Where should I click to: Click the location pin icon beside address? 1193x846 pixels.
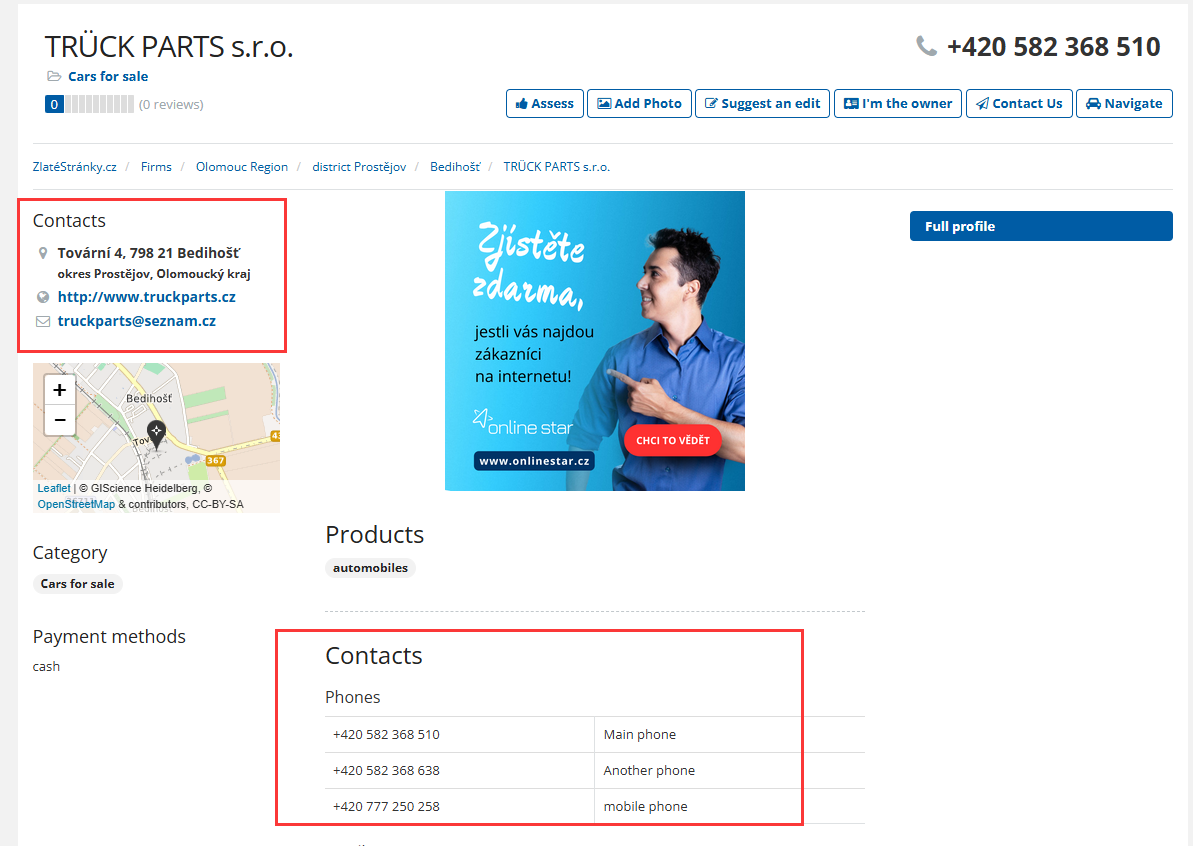tap(43, 253)
